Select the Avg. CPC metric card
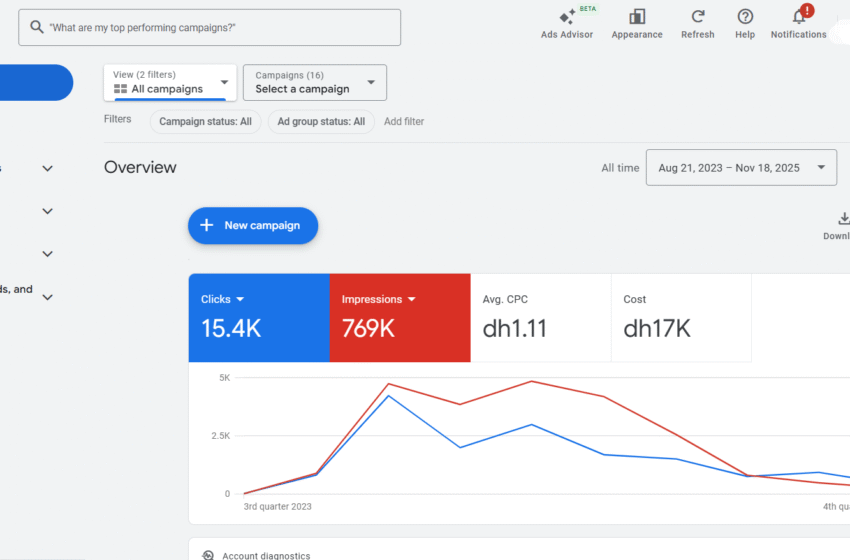The height and width of the screenshot is (560, 850). [540, 317]
